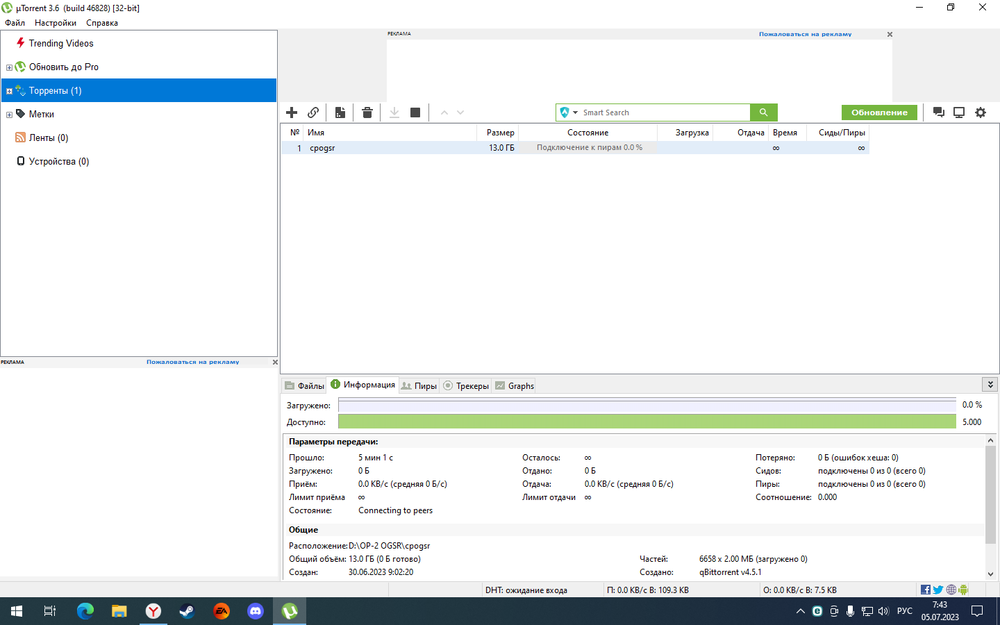This screenshot has width=1000, height=625.
Task: Collapse the details pane with the chevron button
Action: click(x=990, y=384)
